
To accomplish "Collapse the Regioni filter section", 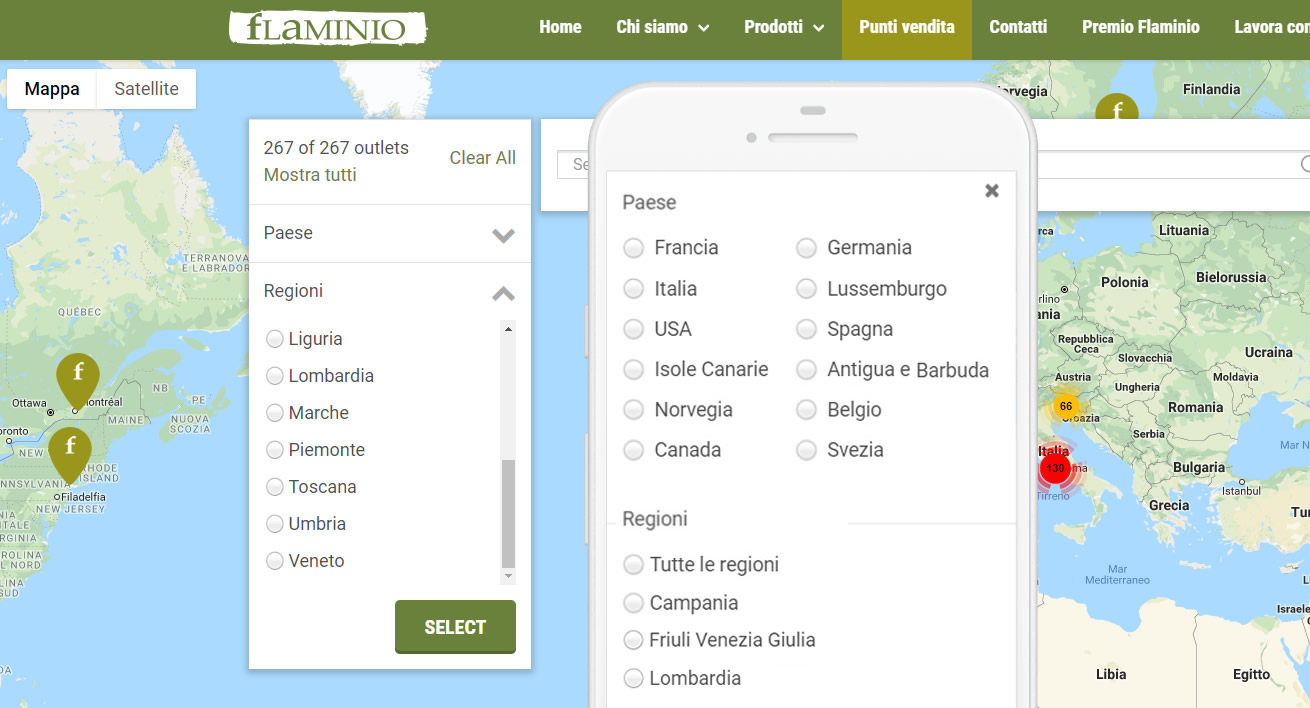I will point(502,292).
